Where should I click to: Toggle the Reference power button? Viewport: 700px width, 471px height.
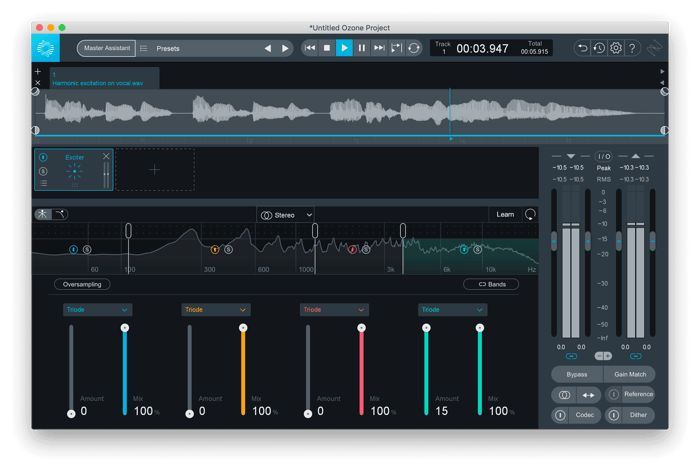(614, 394)
